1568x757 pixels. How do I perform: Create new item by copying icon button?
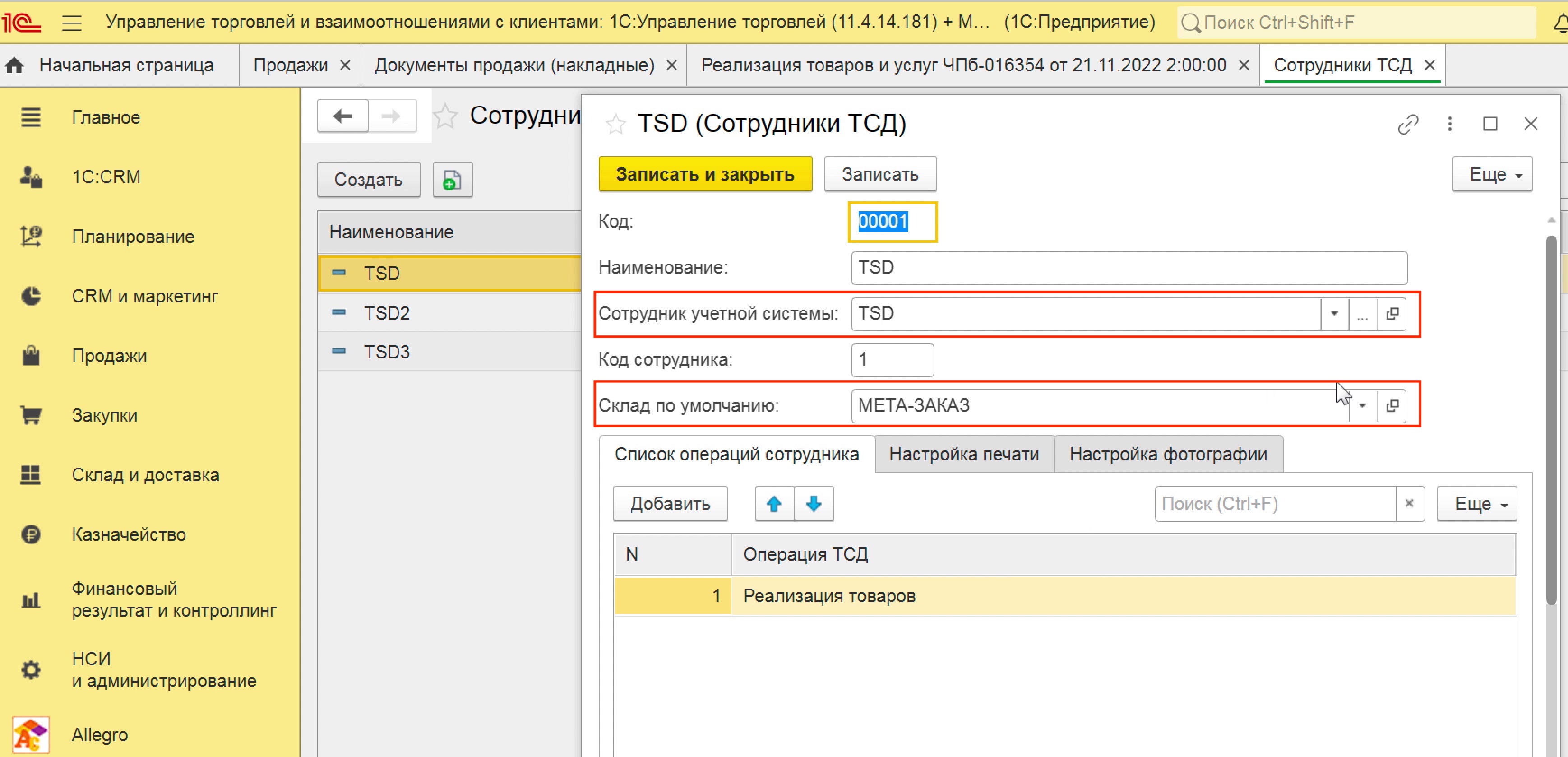[452, 180]
